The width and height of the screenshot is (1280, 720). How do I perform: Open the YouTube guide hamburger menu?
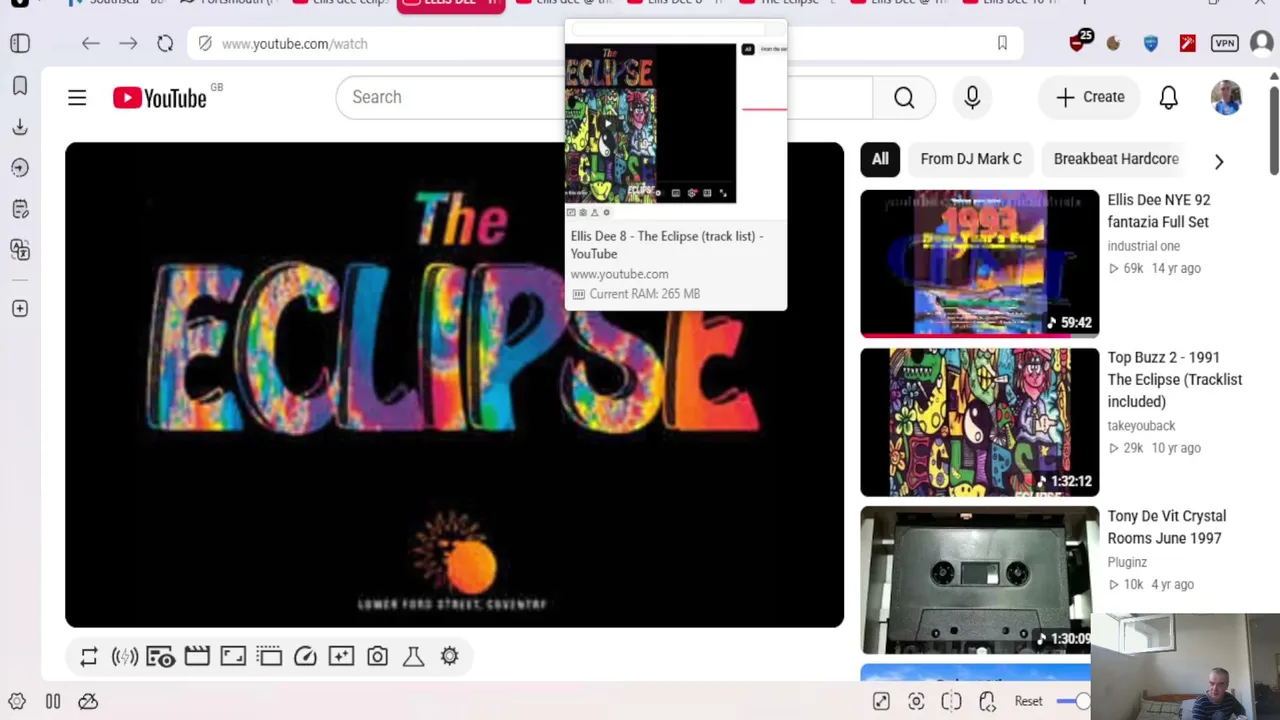coord(77,97)
